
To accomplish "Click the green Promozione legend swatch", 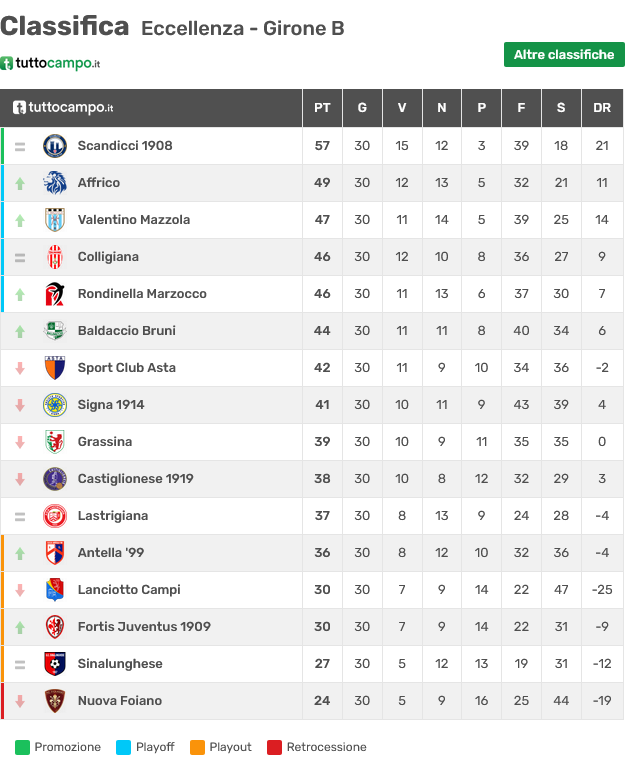I will (x=22, y=747).
